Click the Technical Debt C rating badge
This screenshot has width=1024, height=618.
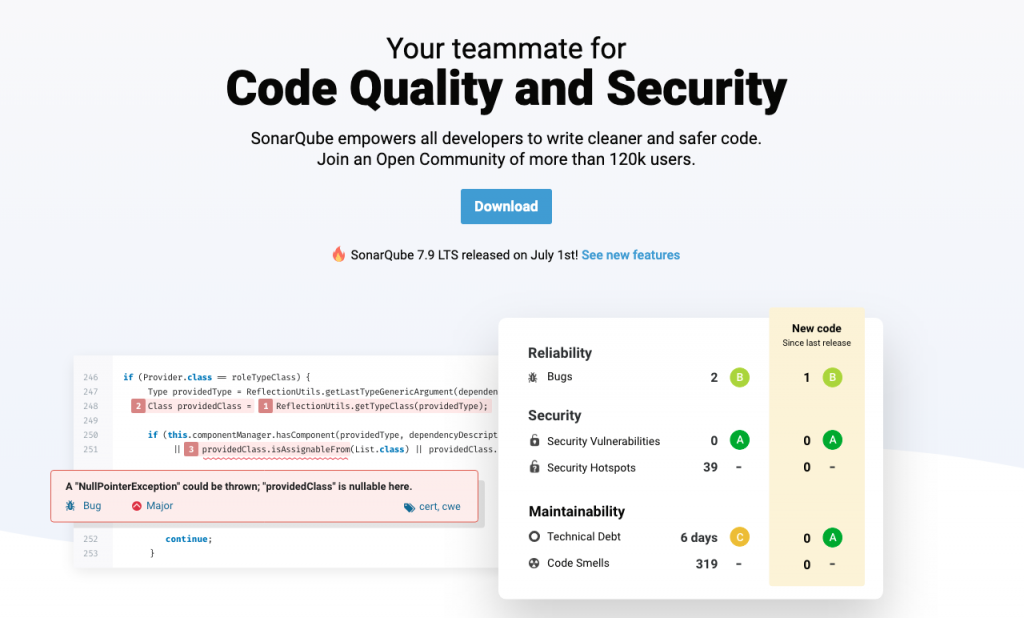click(x=739, y=537)
